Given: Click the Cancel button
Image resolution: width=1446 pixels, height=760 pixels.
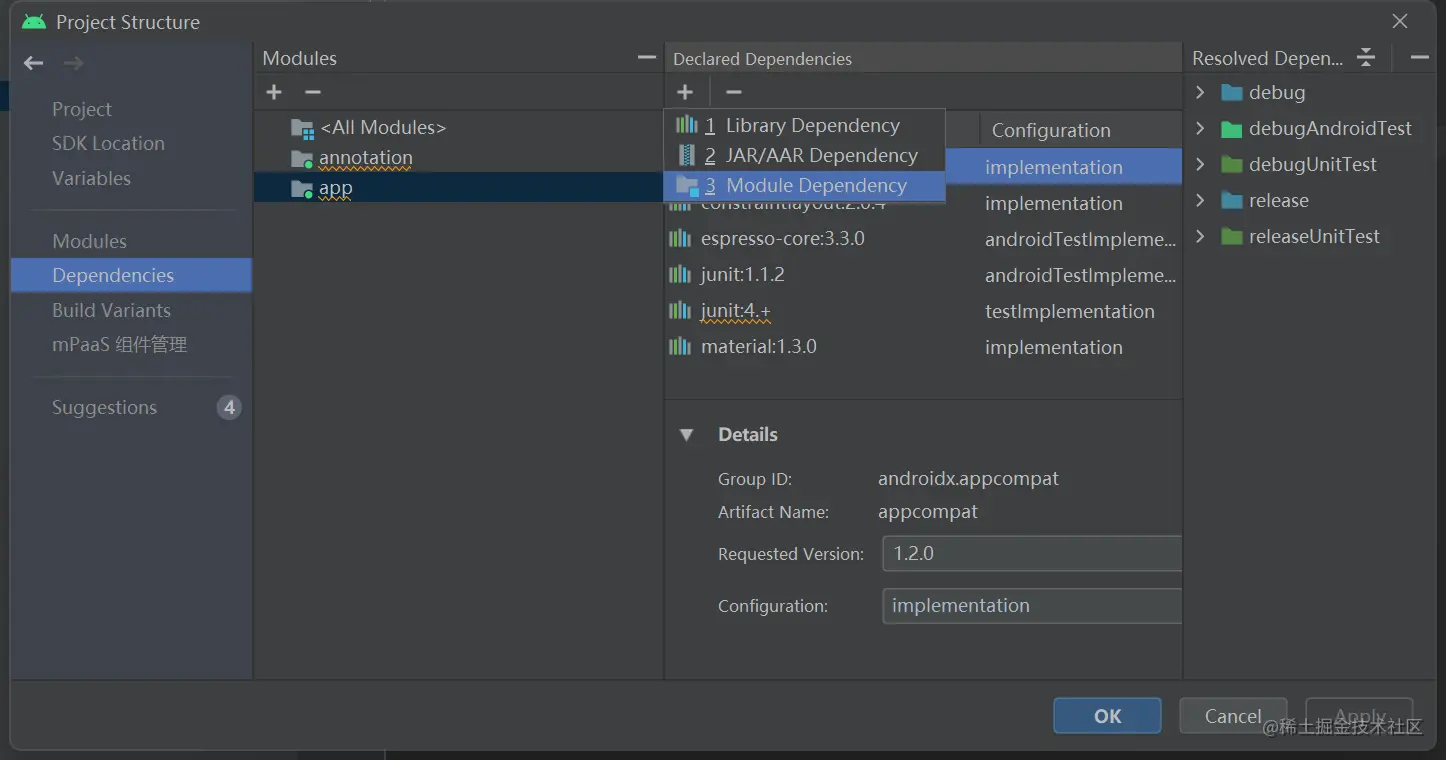Looking at the screenshot, I should click(1232, 716).
